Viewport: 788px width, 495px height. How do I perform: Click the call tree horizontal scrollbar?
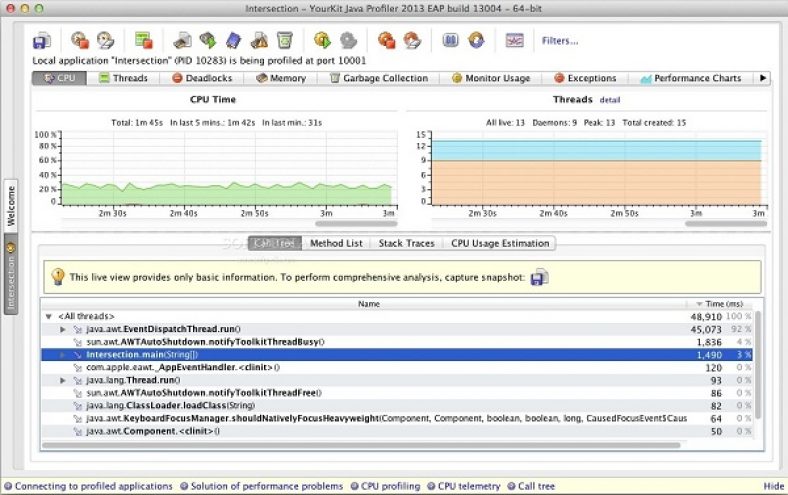coord(361,445)
